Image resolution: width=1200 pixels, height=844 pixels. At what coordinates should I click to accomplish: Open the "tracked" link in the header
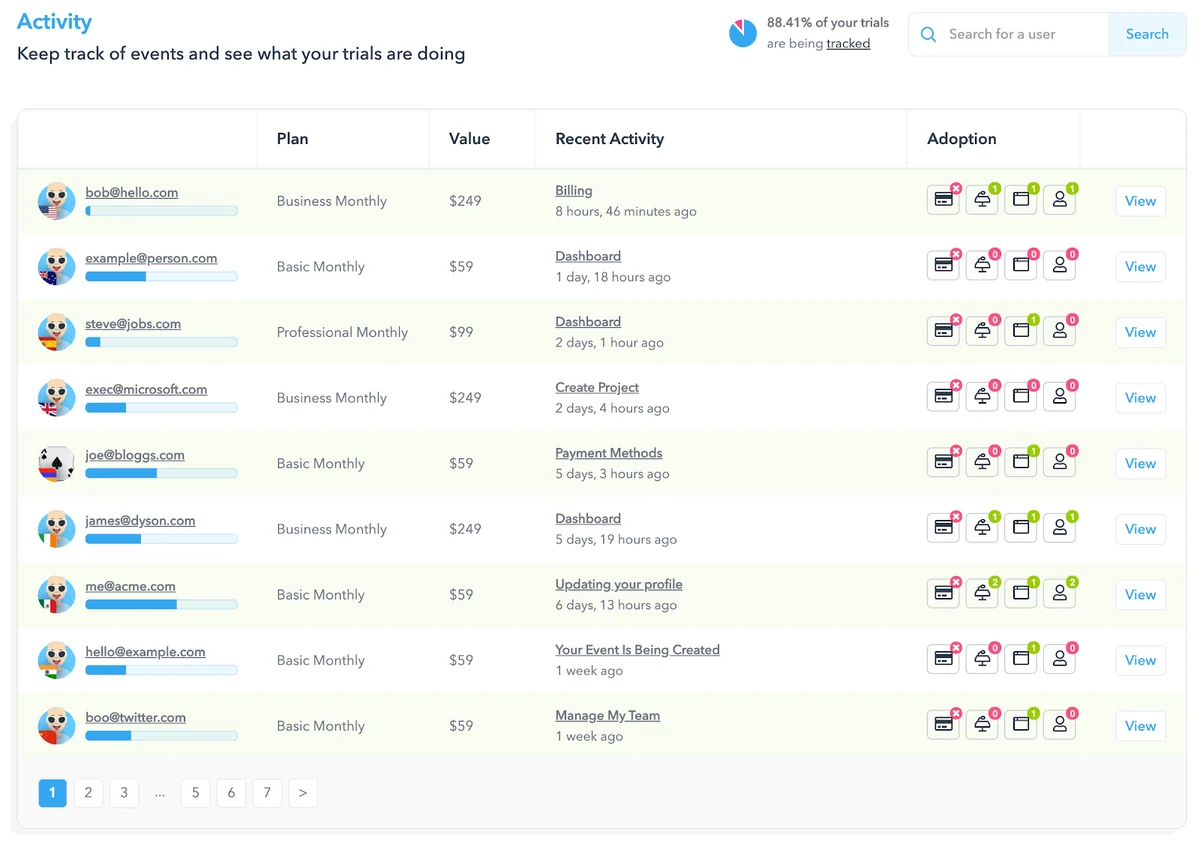click(x=848, y=44)
